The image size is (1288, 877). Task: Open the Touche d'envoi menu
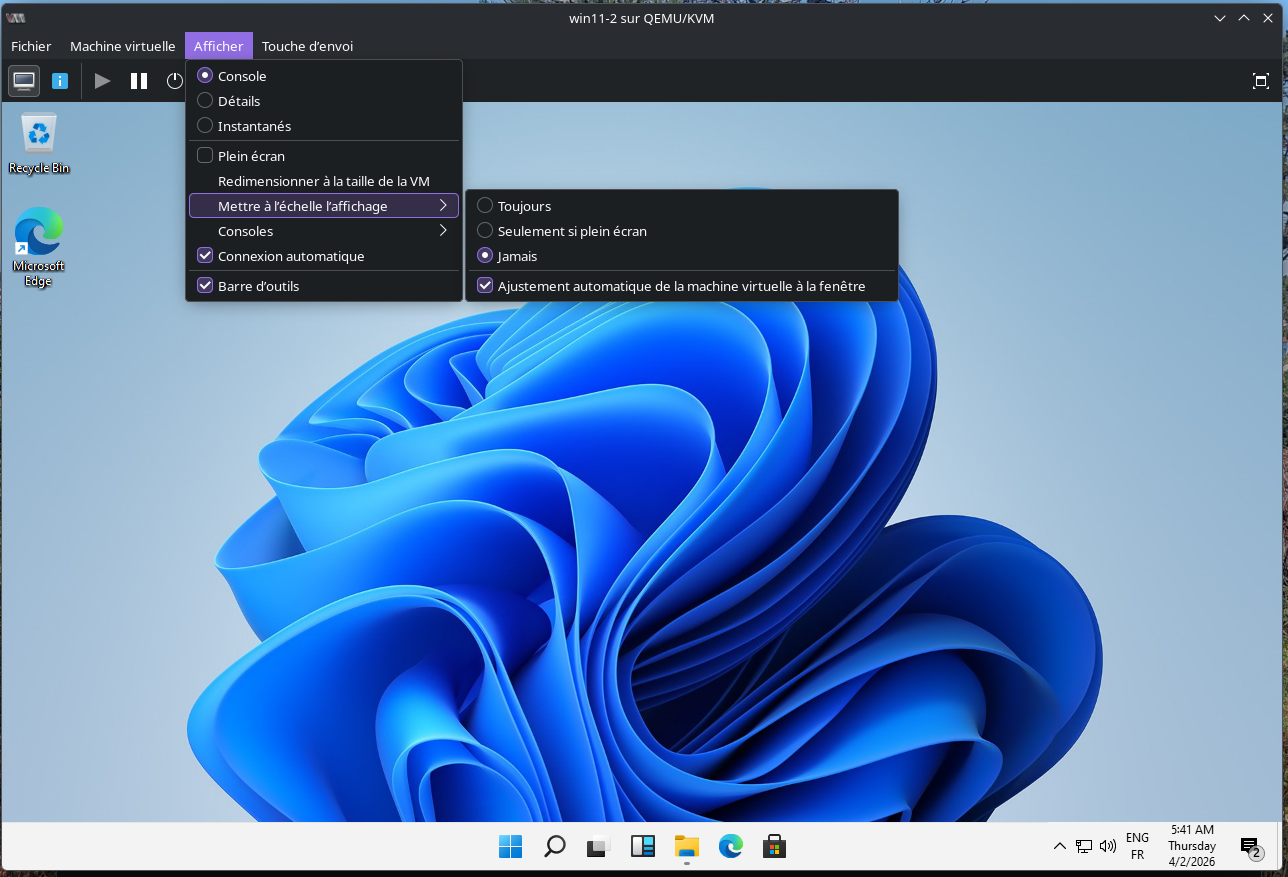(307, 46)
